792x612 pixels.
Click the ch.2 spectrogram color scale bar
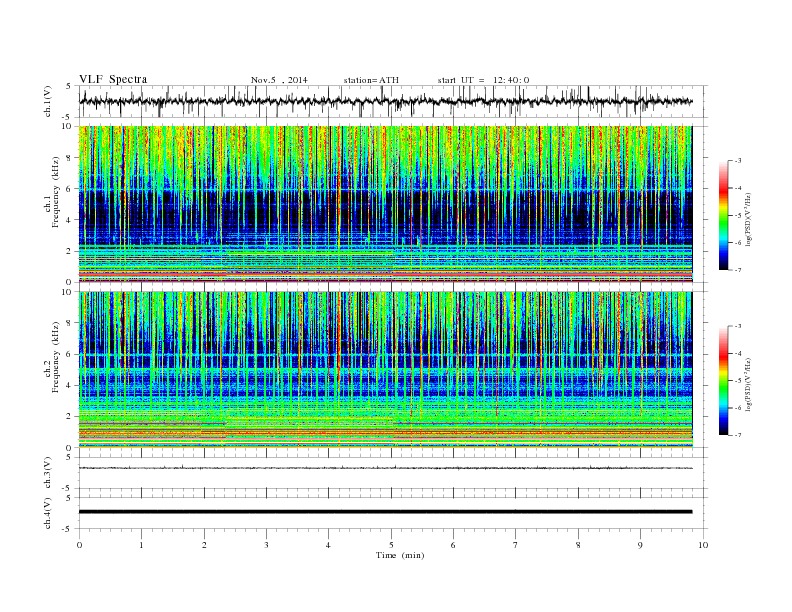point(723,380)
